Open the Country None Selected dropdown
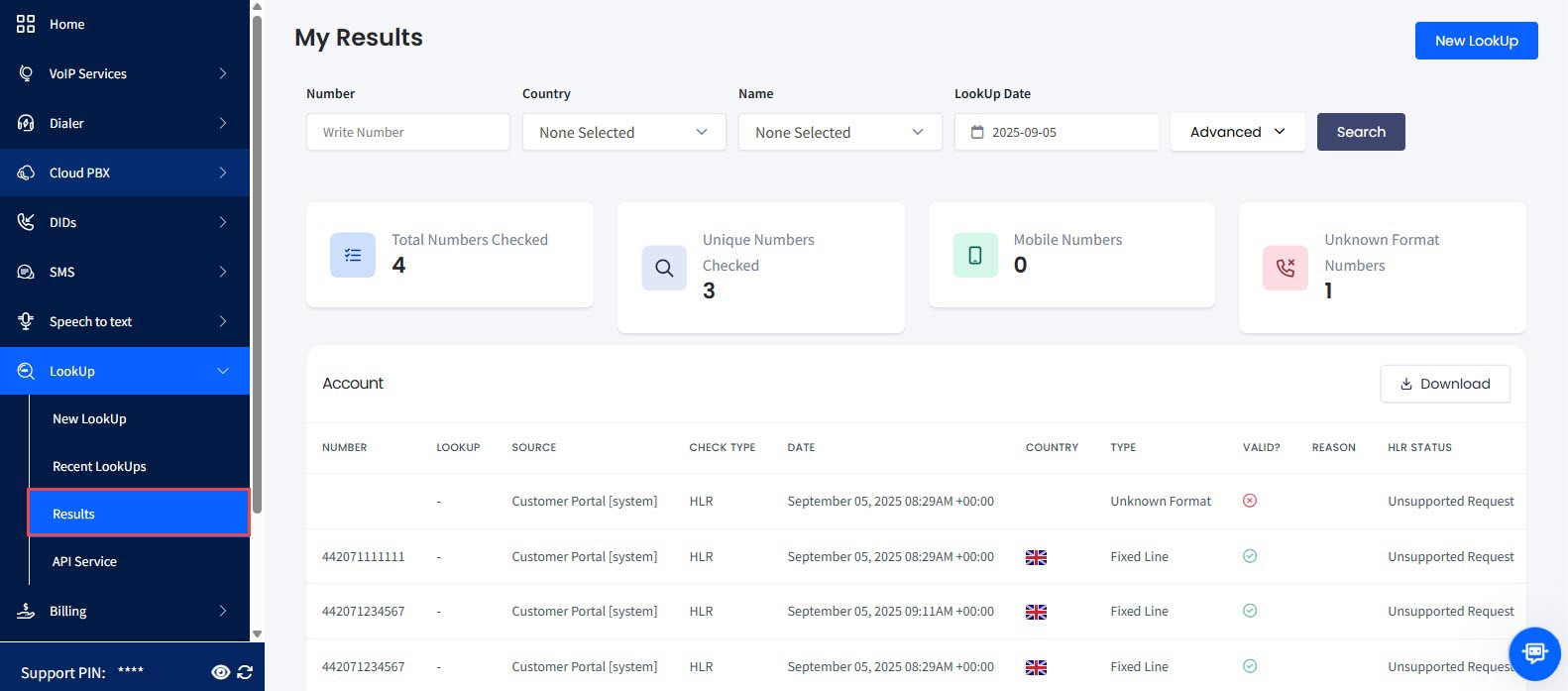1568x691 pixels. coord(623,132)
